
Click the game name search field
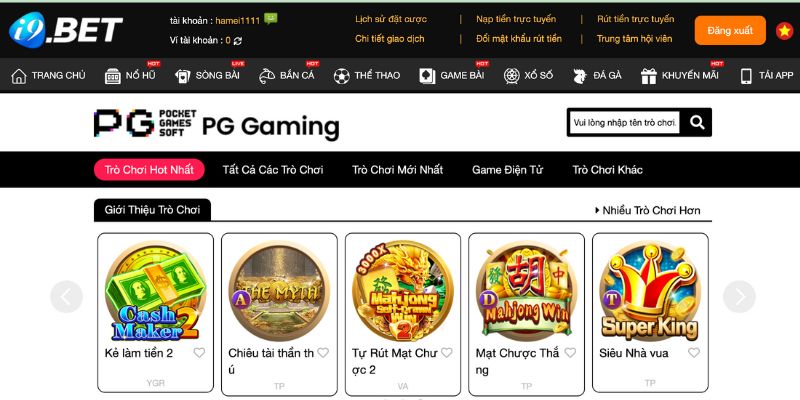coord(625,122)
